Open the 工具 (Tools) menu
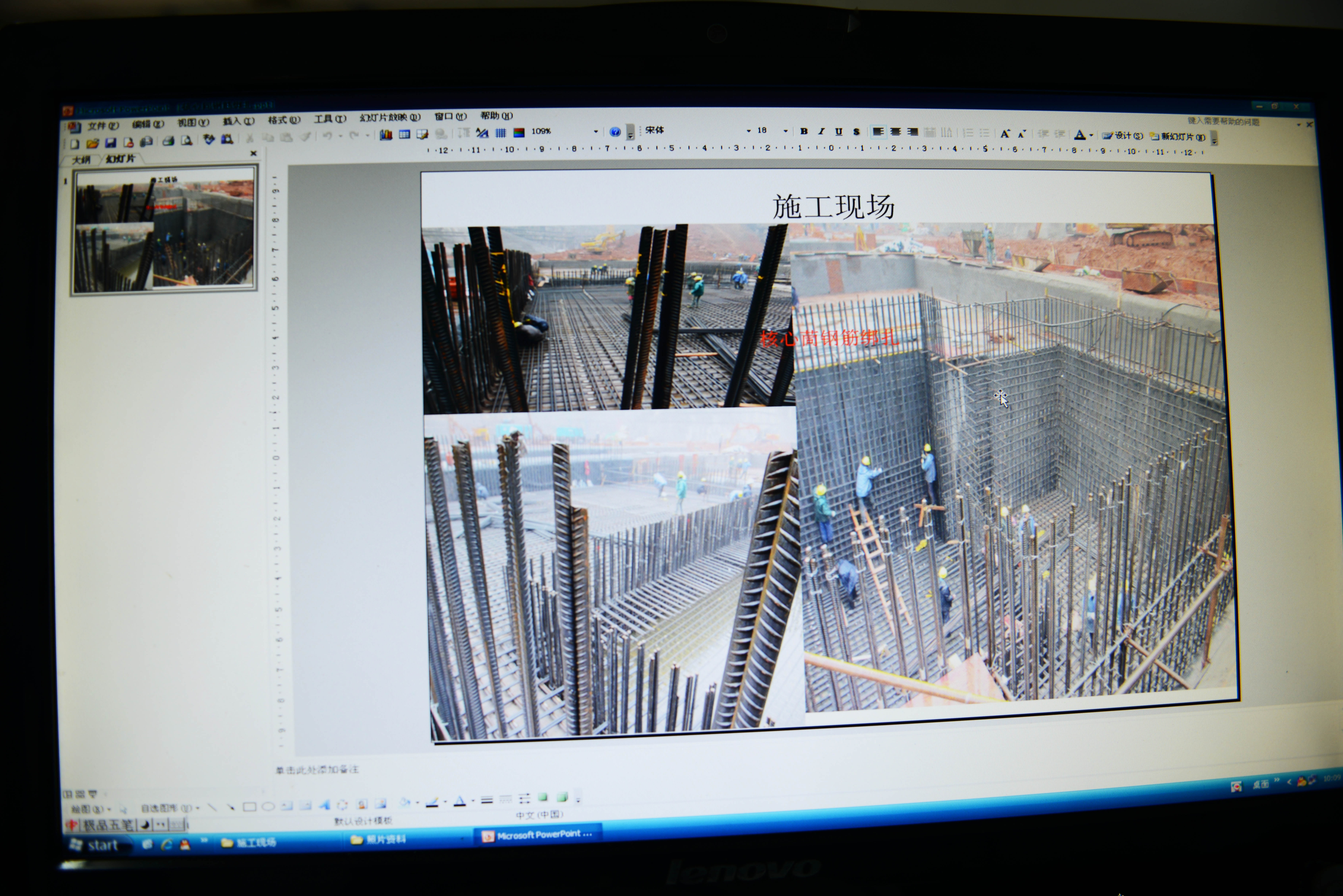Image resolution: width=1343 pixels, height=896 pixels. pos(330,119)
